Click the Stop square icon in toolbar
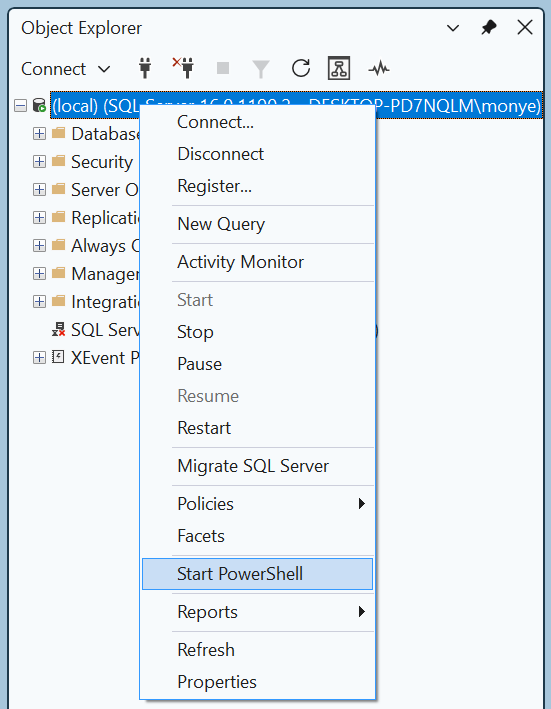This screenshot has height=709, width=551. pos(223,68)
